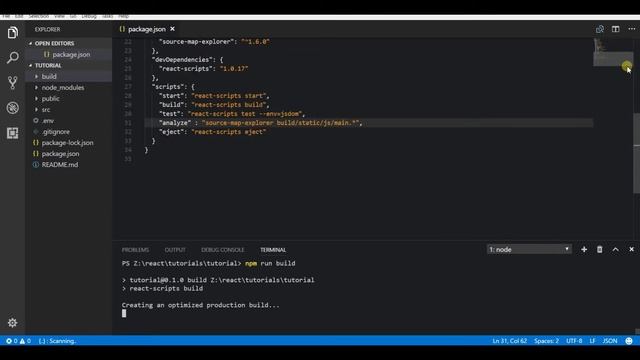640x360 pixels.
Task: Split the editor with the split icon
Action: [616, 29]
